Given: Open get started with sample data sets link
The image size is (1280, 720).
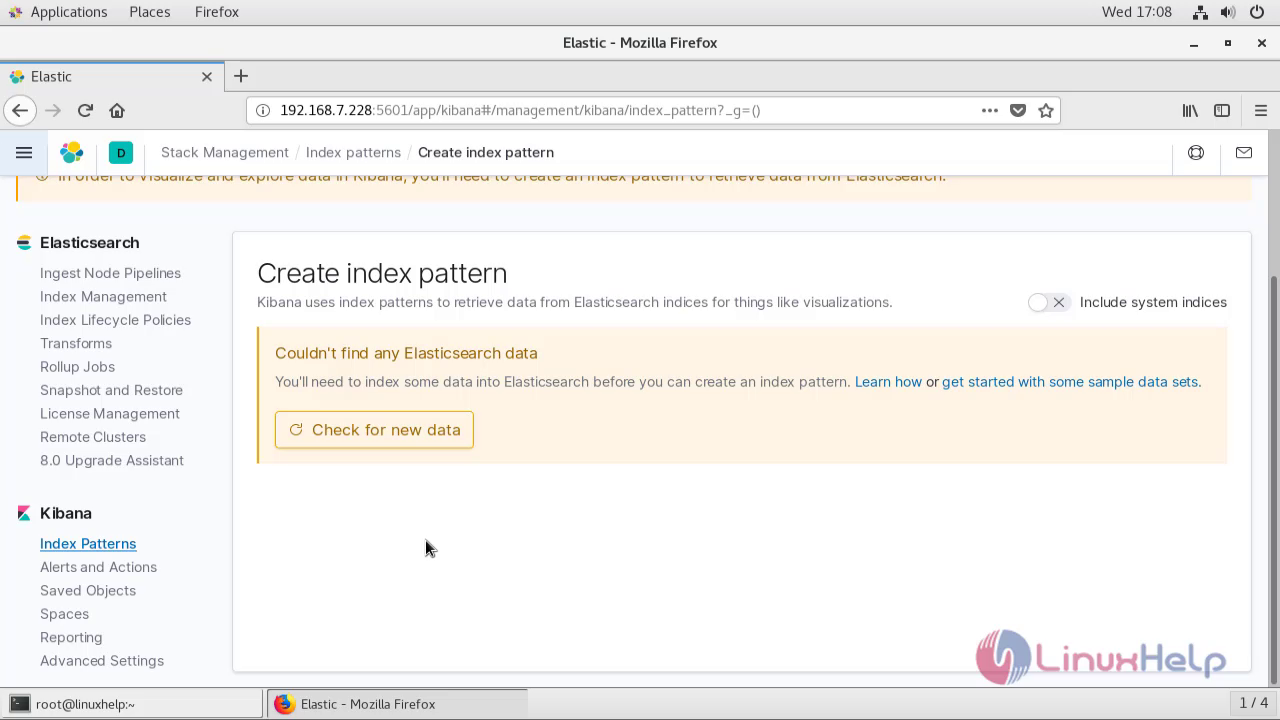Looking at the screenshot, I should coord(1070,382).
